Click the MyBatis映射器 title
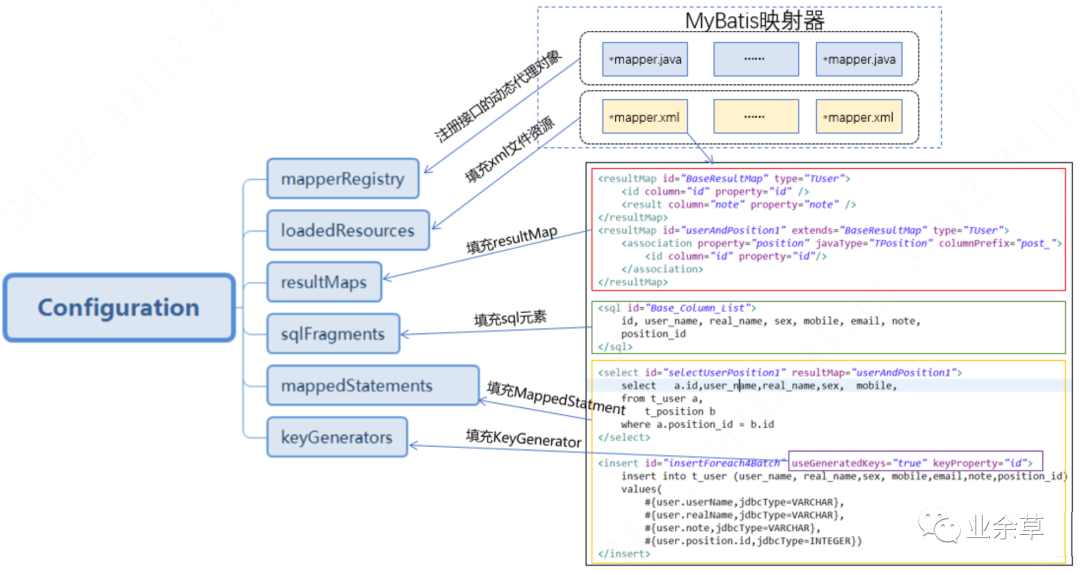This screenshot has height=575, width=1080. click(754, 20)
